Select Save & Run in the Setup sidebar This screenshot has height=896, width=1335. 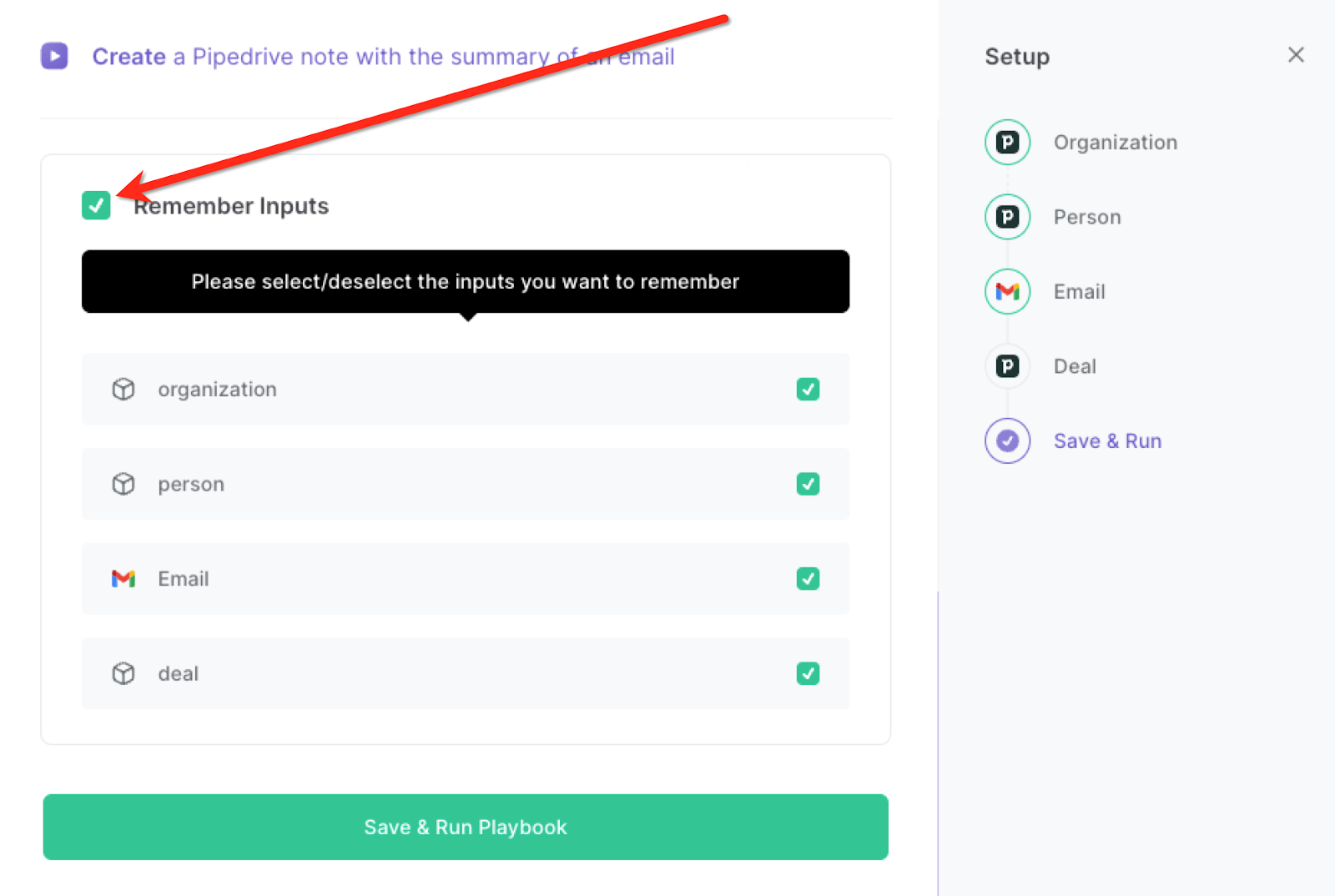point(1107,440)
